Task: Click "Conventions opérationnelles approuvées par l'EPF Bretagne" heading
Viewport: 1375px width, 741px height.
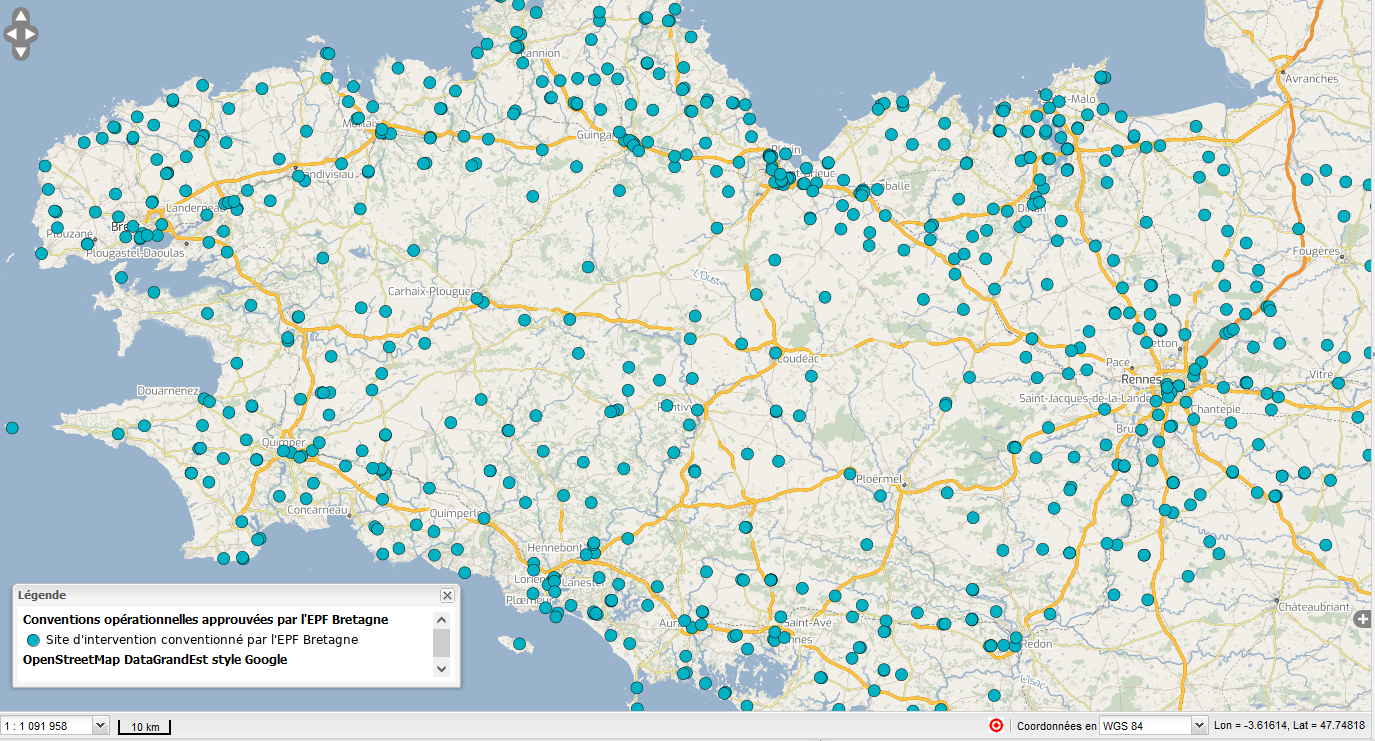Action: coord(205,620)
